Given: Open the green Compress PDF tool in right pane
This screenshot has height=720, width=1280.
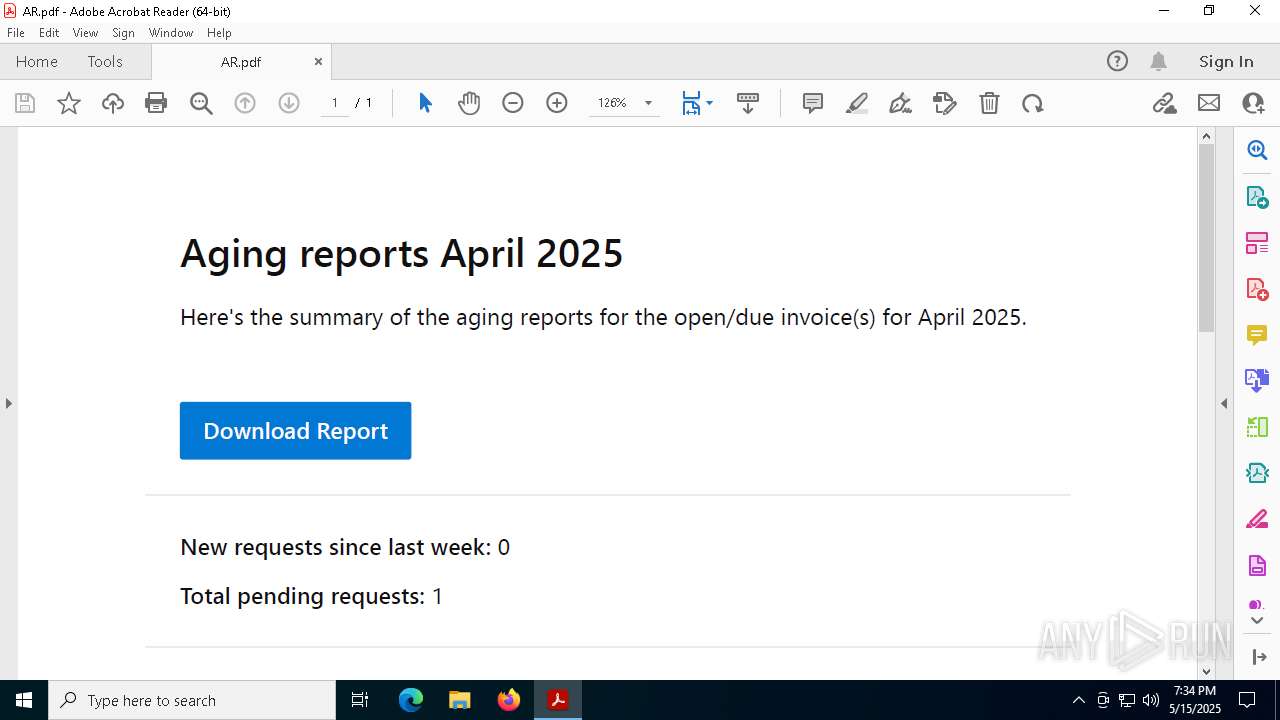Looking at the screenshot, I should [1257, 427].
